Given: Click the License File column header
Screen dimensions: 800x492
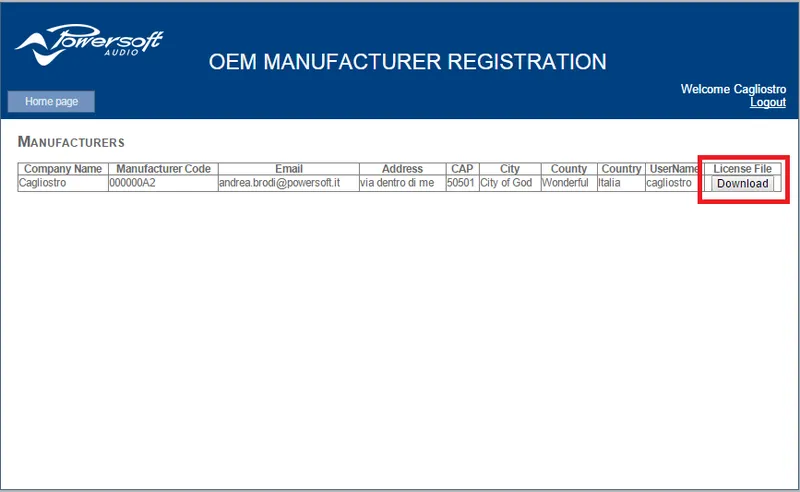Looking at the screenshot, I should pyautogui.click(x=742, y=169).
